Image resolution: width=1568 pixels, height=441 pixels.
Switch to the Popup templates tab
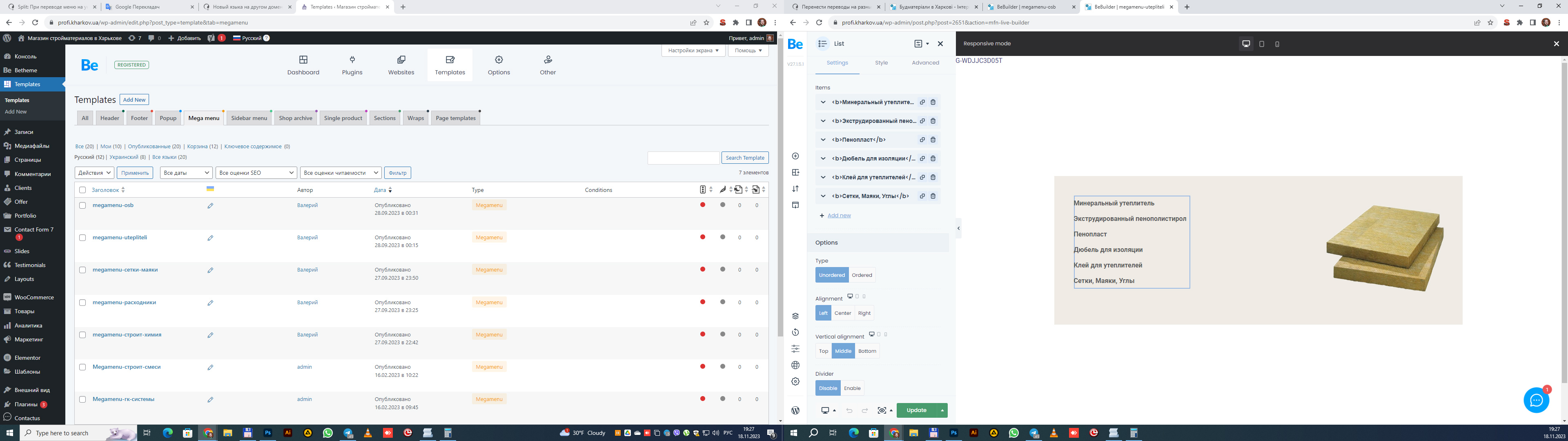click(x=168, y=118)
